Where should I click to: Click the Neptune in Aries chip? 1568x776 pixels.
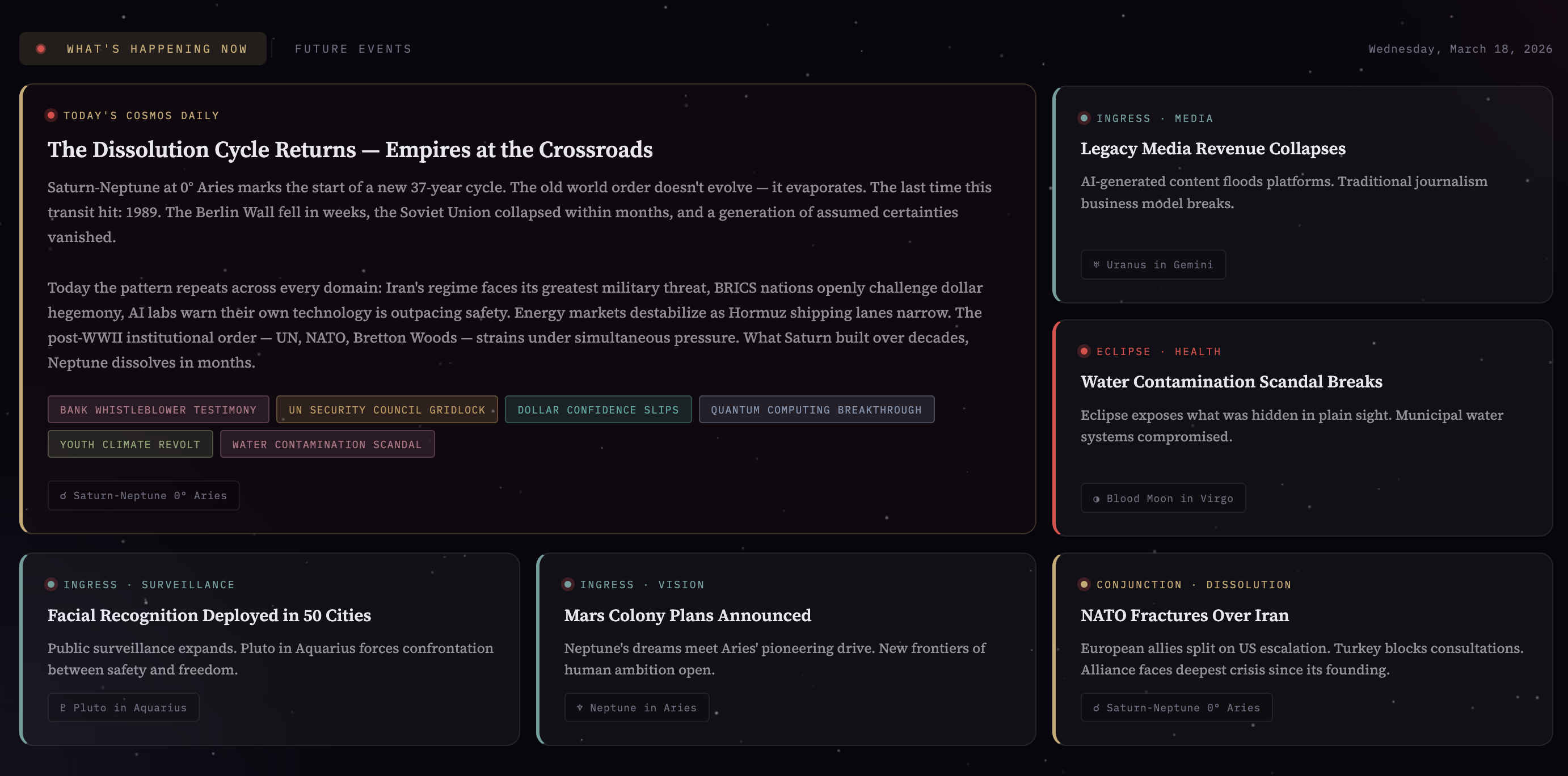636,707
